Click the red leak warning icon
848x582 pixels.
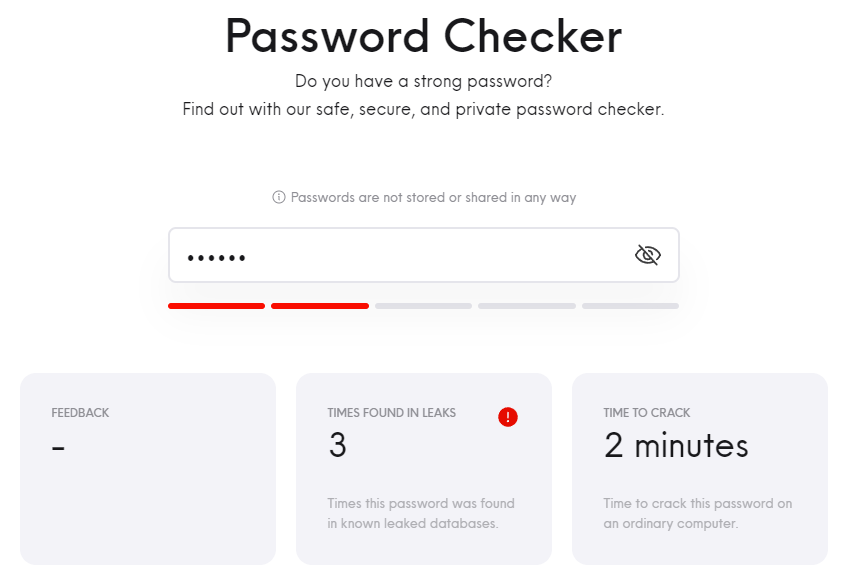pyautogui.click(x=508, y=417)
